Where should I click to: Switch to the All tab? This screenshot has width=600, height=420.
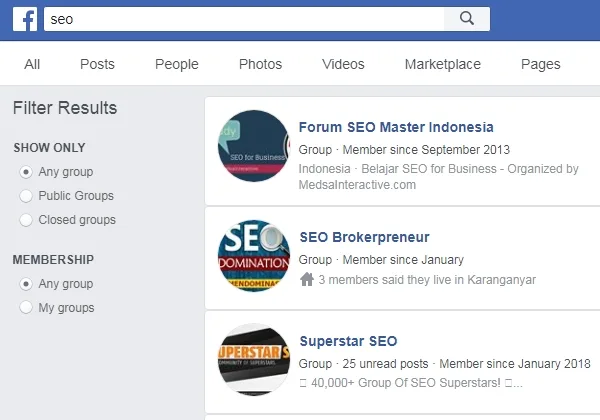tap(32, 64)
